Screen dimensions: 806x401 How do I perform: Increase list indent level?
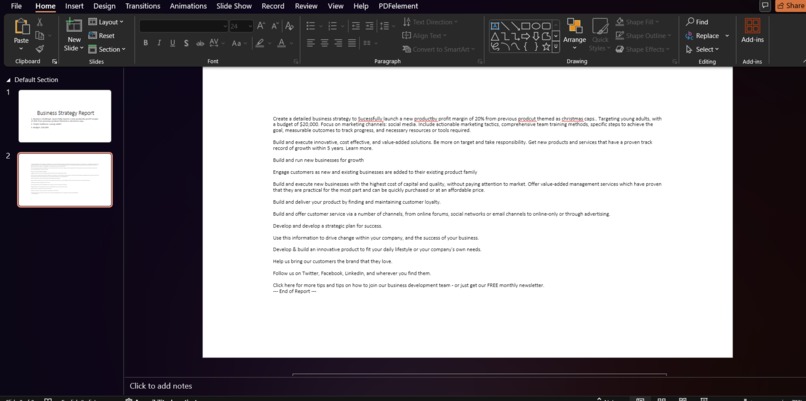click(x=369, y=26)
